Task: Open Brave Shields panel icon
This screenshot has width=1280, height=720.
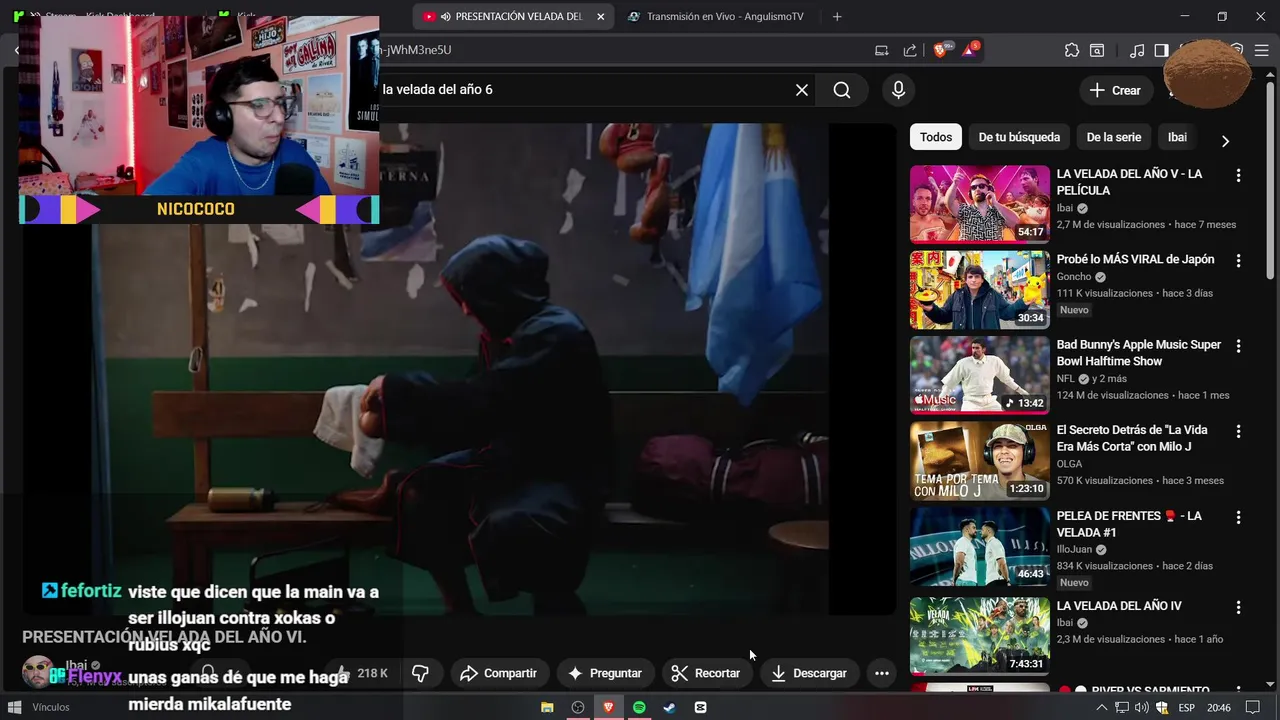Action: pos(941,50)
